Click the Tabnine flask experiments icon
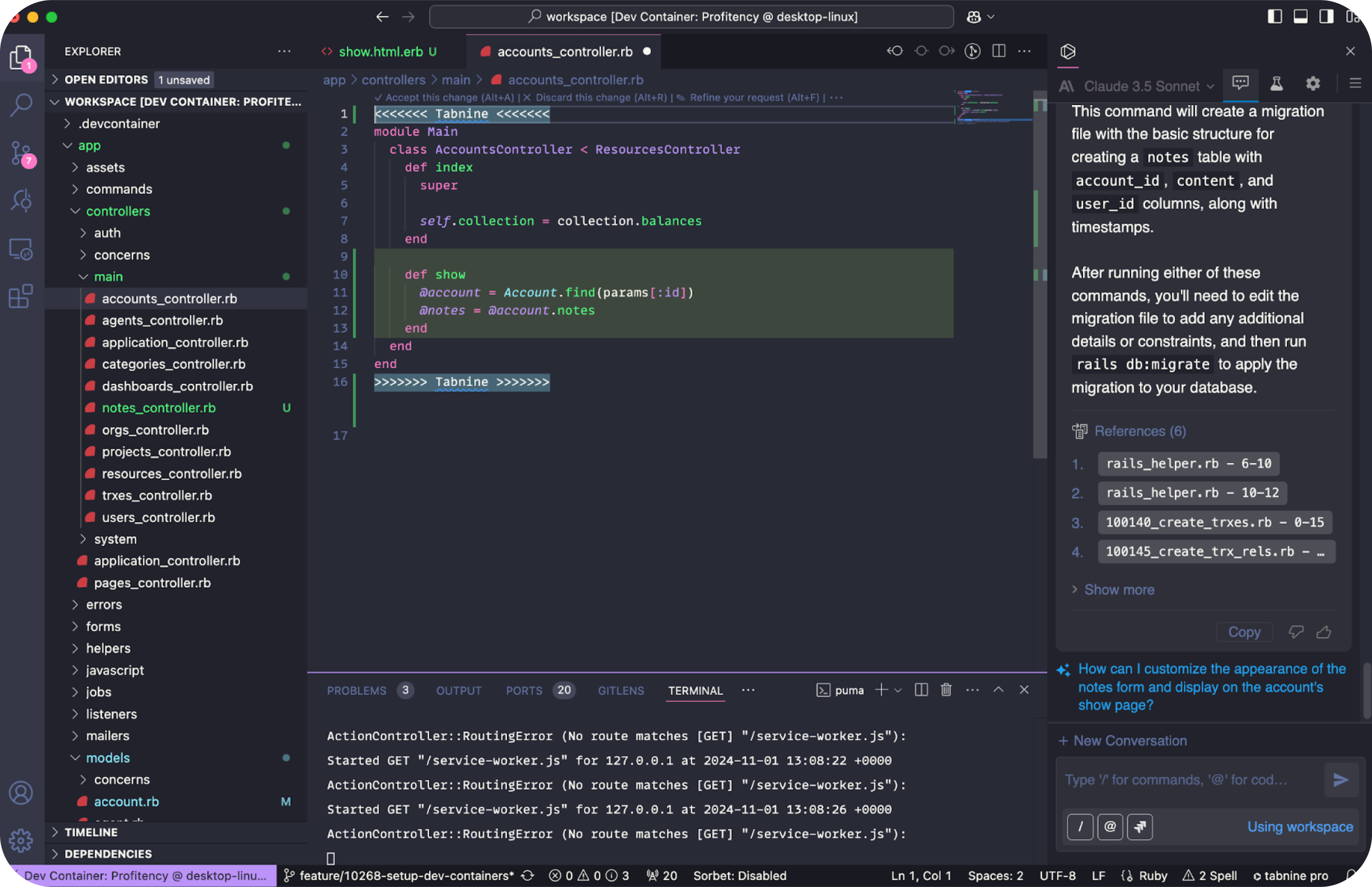1372x887 pixels. click(1276, 84)
